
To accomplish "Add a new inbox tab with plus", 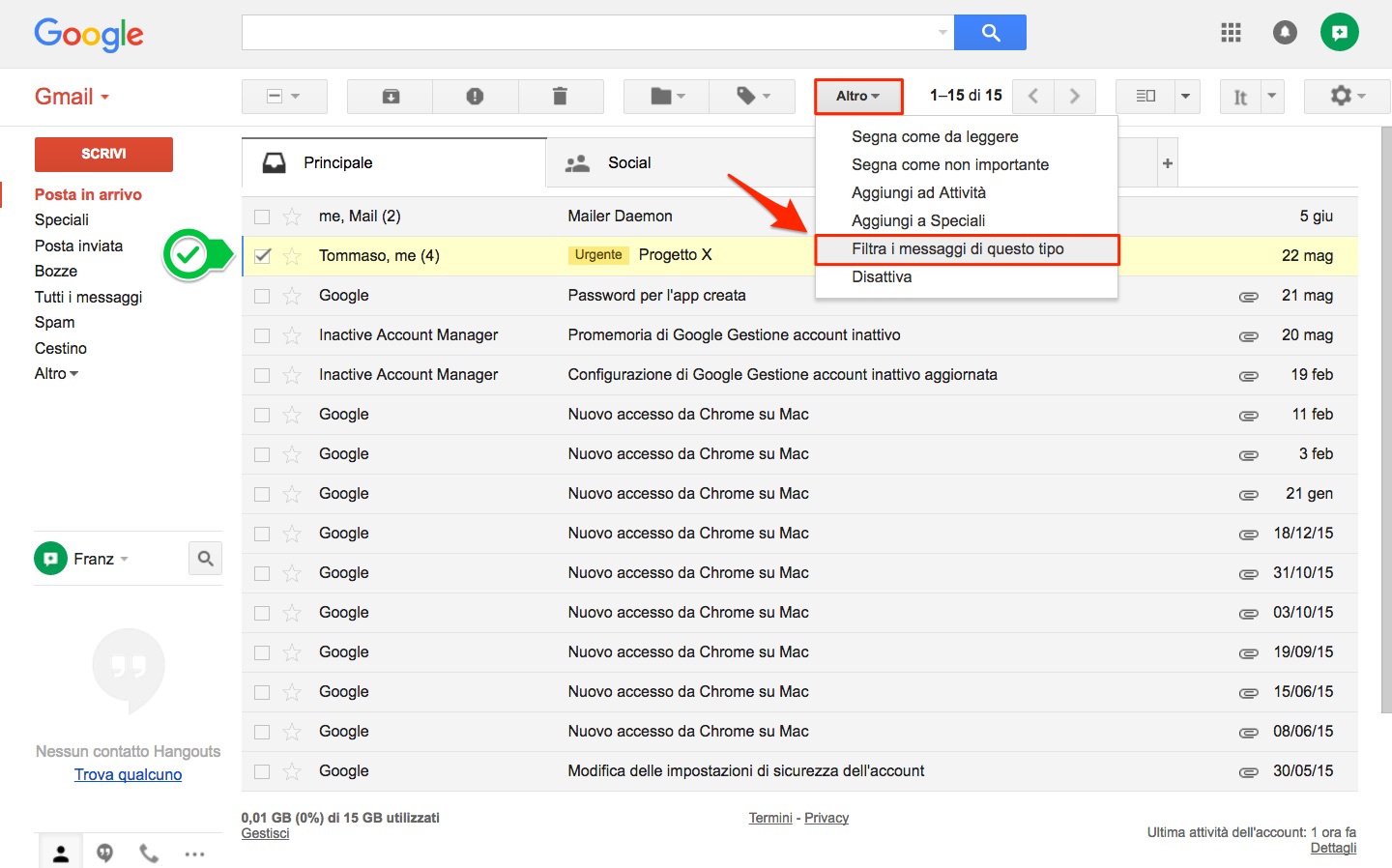I will (x=1168, y=163).
